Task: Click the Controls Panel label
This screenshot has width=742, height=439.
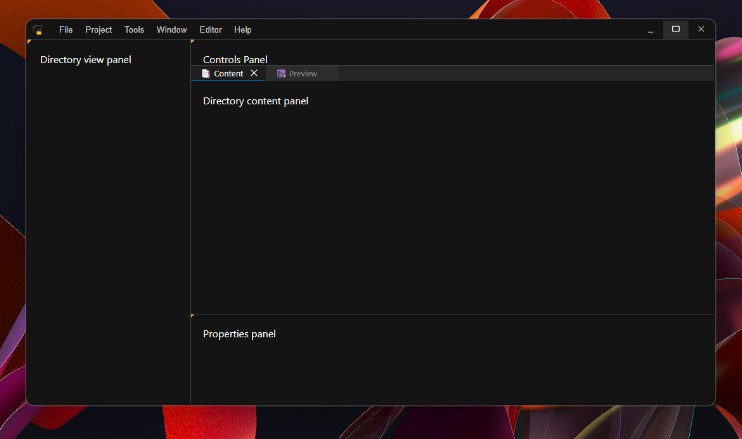Action: (235, 60)
